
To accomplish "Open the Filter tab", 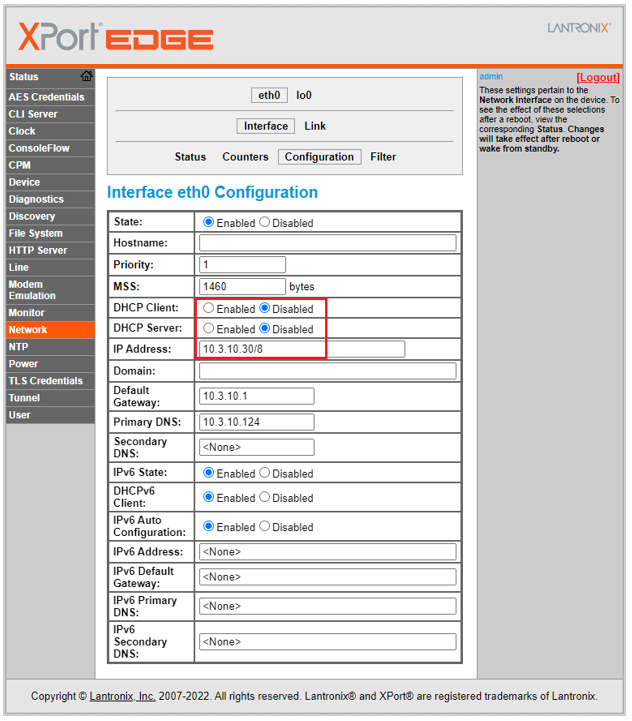I will pos(383,157).
